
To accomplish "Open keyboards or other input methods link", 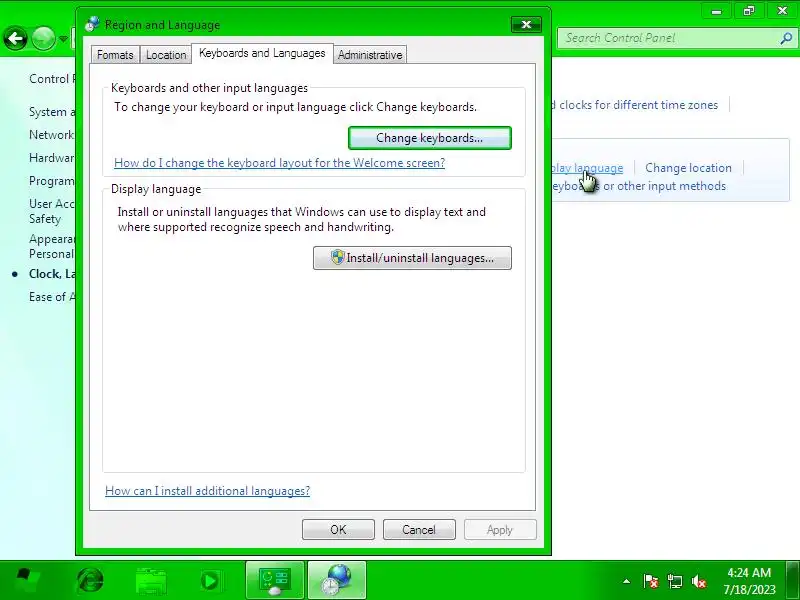I will (639, 186).
